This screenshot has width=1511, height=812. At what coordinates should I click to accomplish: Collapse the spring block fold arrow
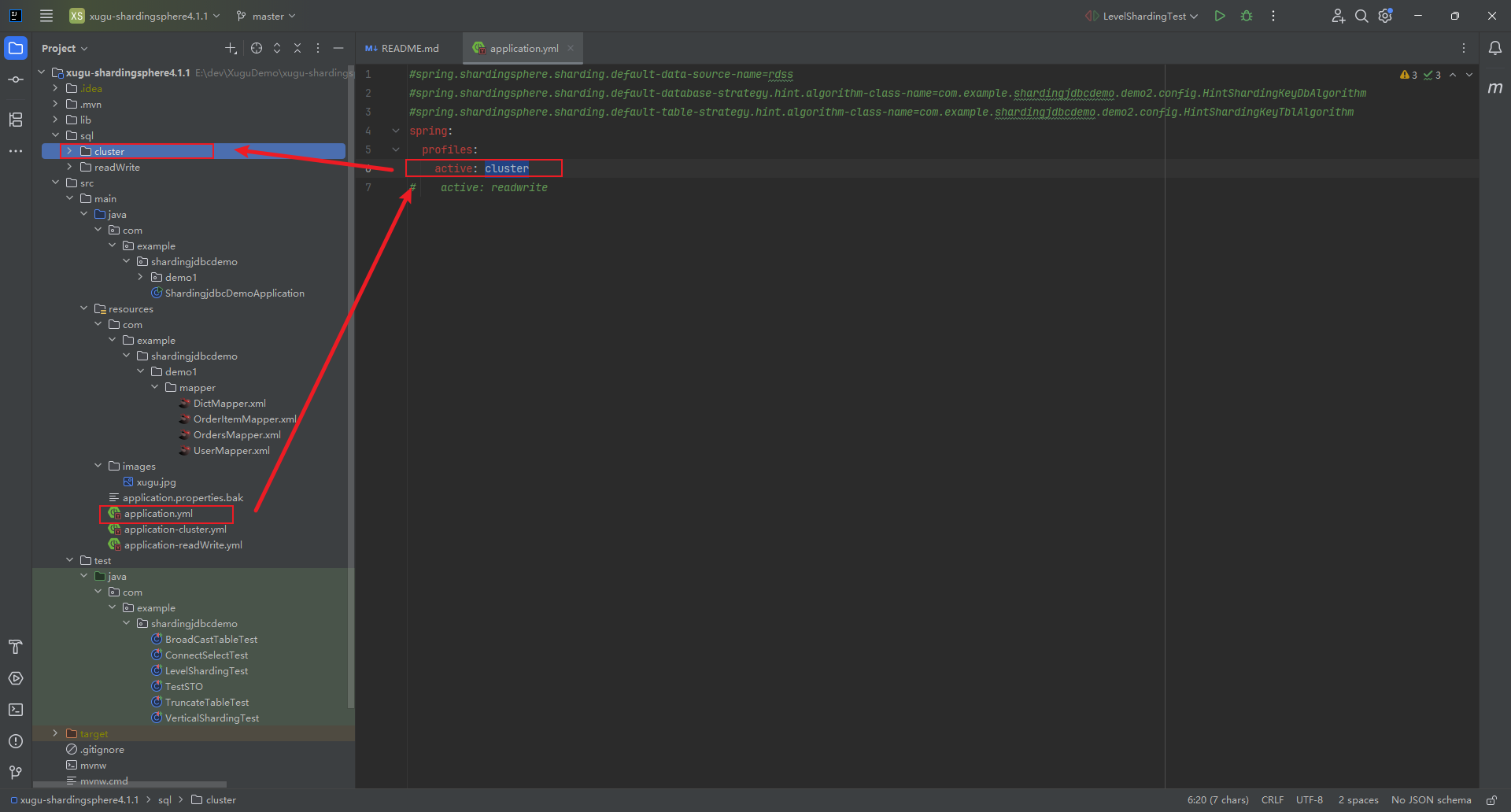click(396, 131)
